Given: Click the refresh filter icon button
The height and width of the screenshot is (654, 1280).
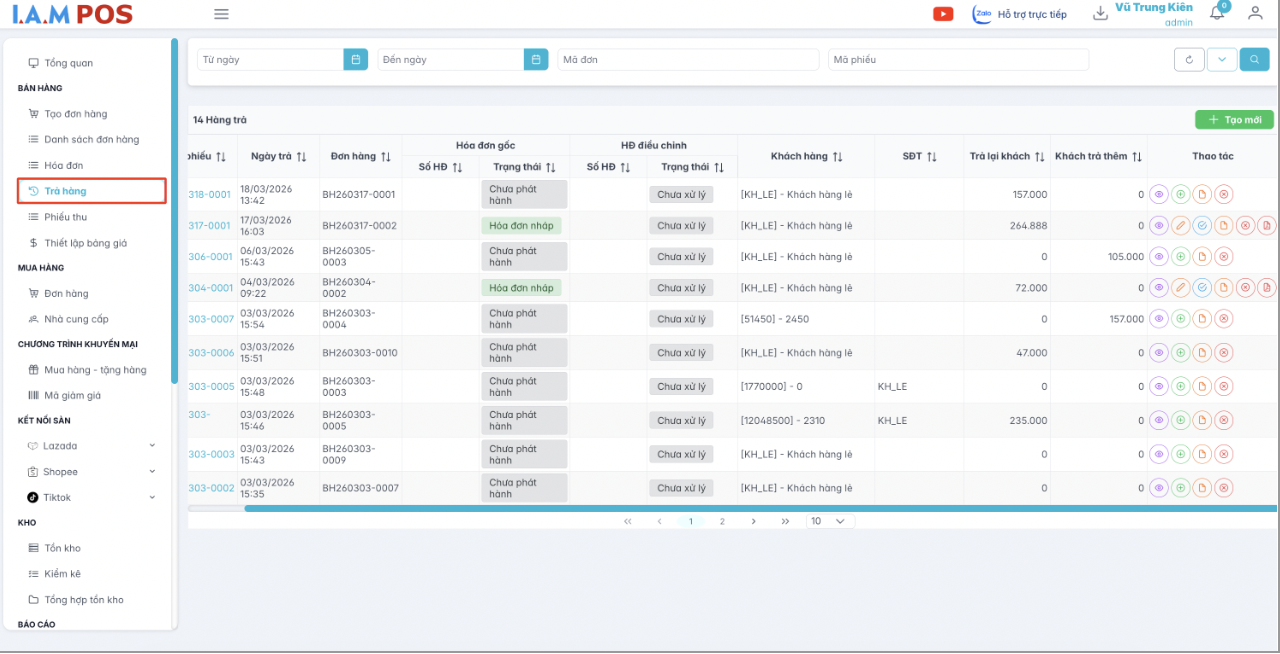Looking at the screenshot, I should point(1189,60).
